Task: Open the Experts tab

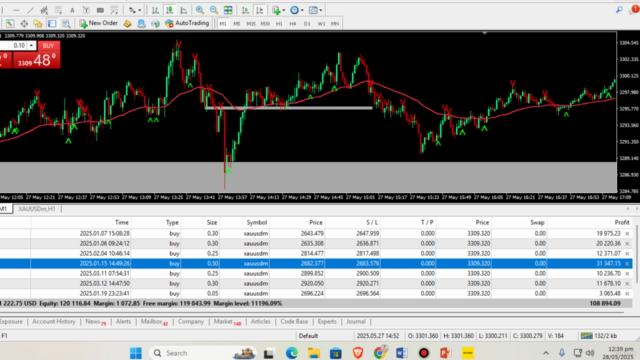Action: click(327, 322)
